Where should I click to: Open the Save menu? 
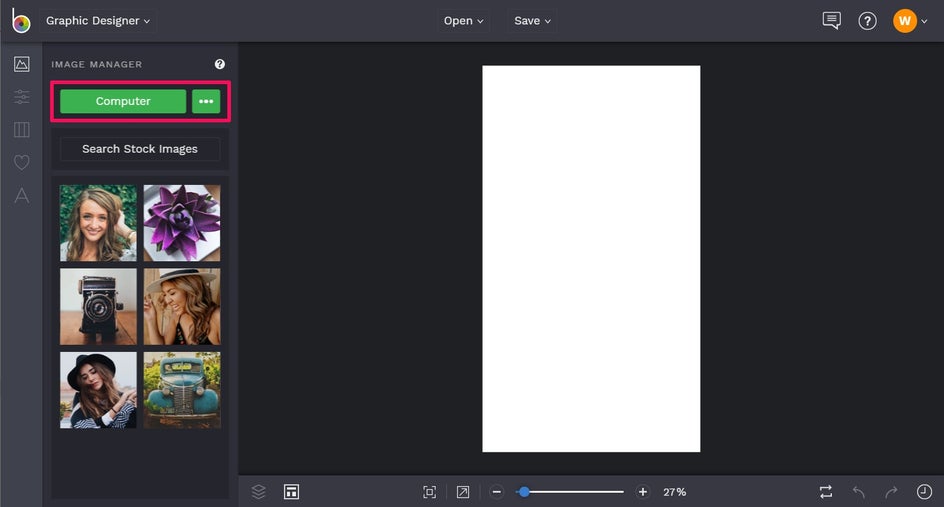point(532,20)
